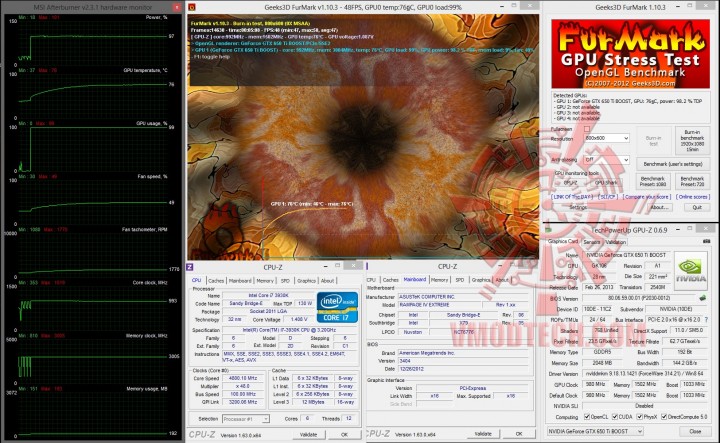
Task: Click Validate button in right CPU-Z
Action: pos(483,433)
